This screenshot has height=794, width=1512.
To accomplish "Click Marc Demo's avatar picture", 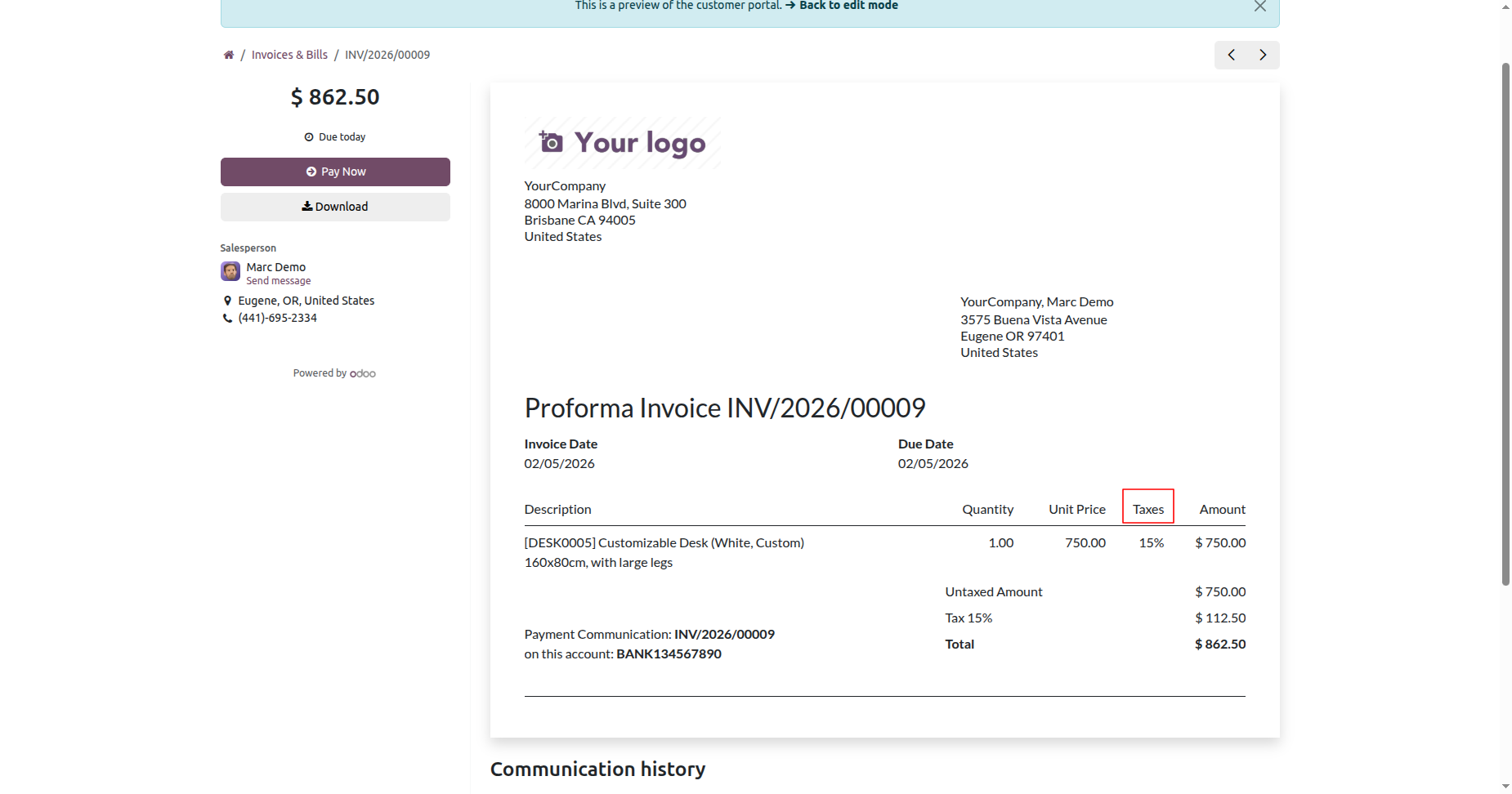I will (x=230, y=271).
